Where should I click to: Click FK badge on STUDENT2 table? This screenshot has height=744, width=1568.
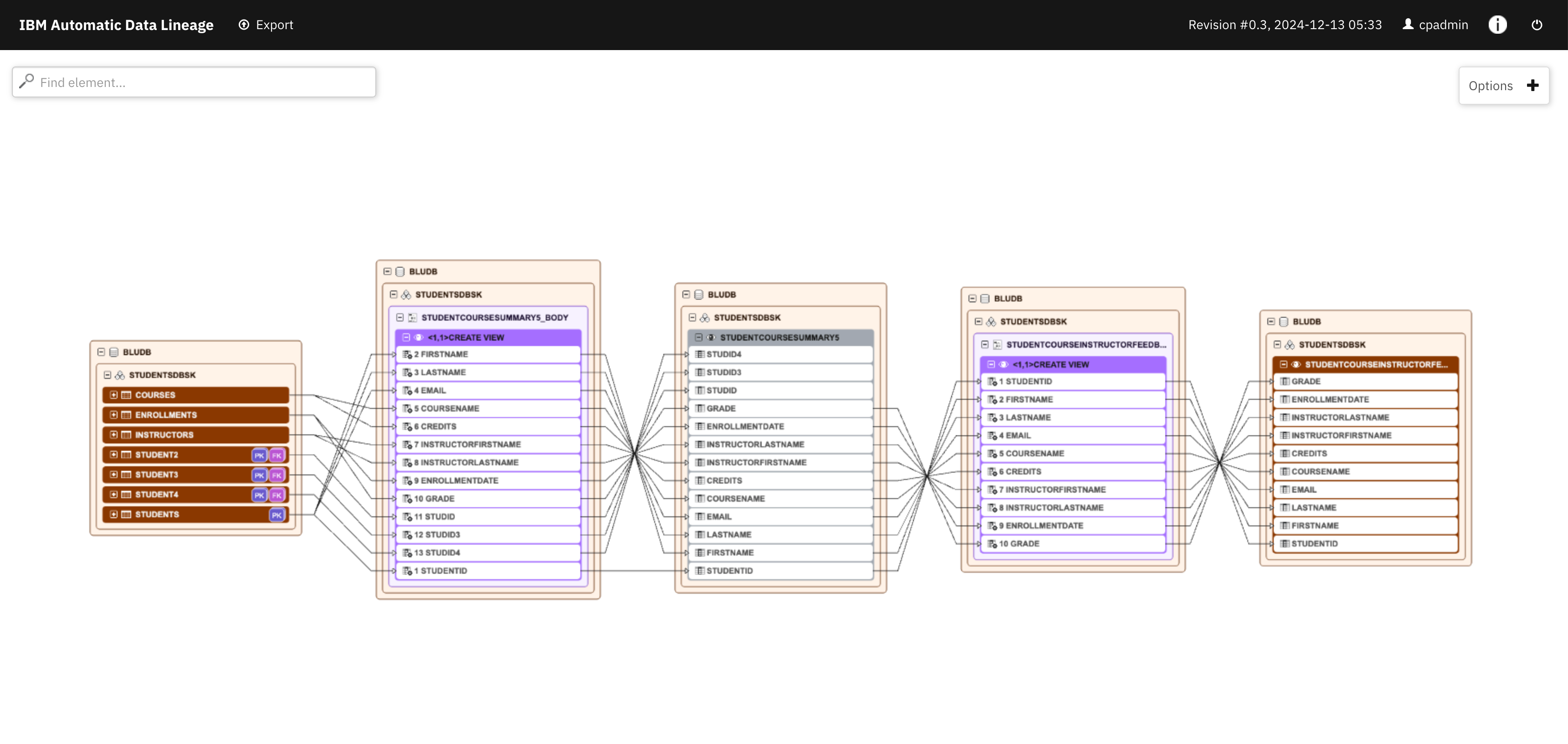pos(277,455)
